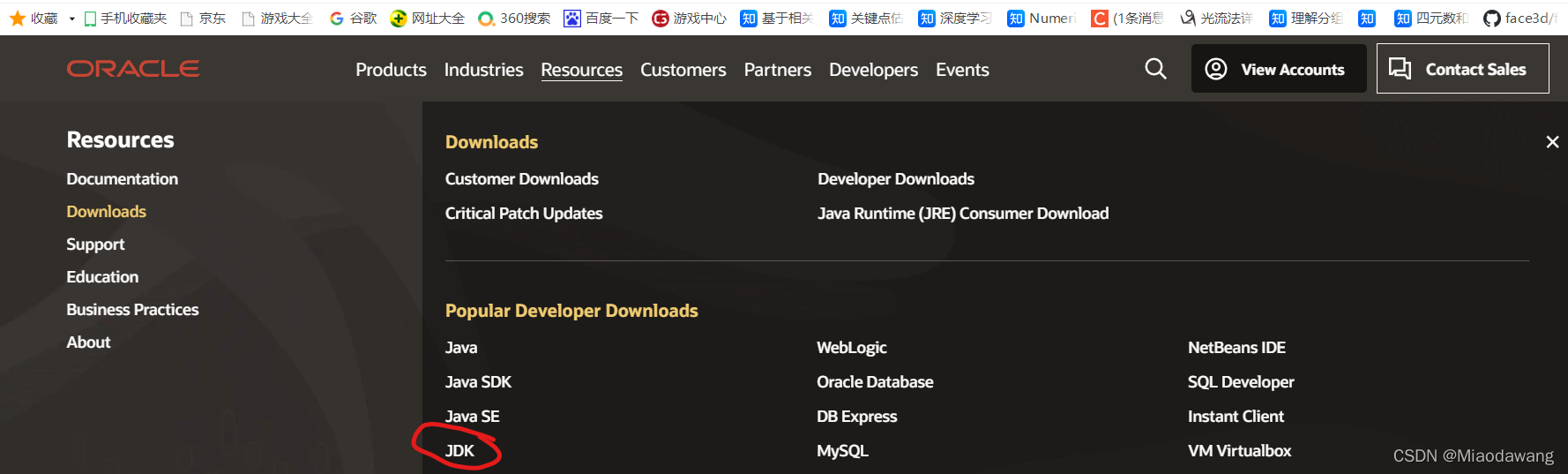Close the Resources mega menu
The width and height of the screenshot is (1568, 474).
[x=1552, y=142]
